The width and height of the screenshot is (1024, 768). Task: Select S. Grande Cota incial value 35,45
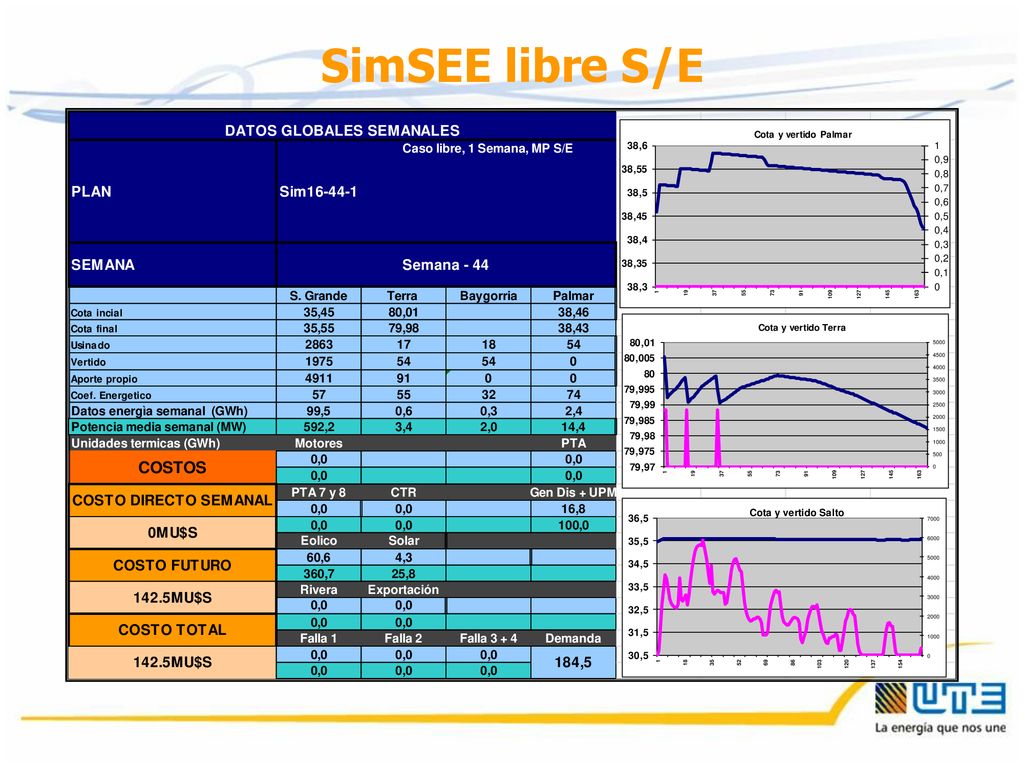319,313
